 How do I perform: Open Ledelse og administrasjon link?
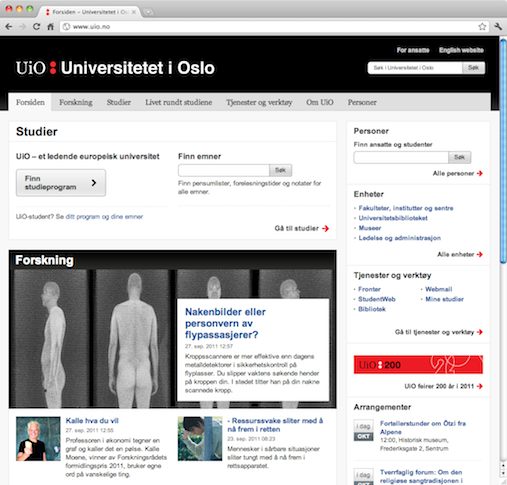pyautogui.click(x=399, y=238)
